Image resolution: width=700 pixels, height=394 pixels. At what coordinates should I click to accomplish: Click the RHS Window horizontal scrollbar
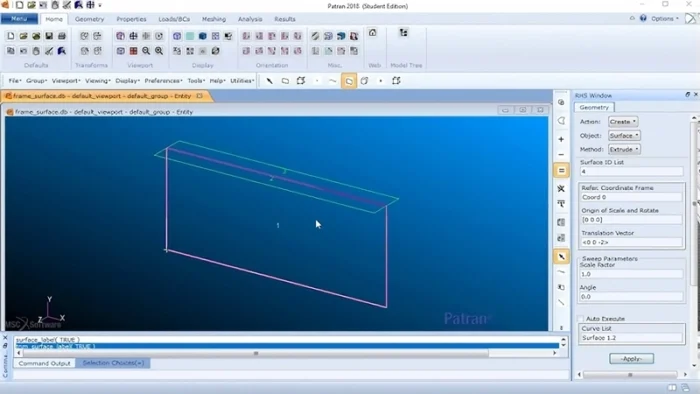tap(632, 374)
